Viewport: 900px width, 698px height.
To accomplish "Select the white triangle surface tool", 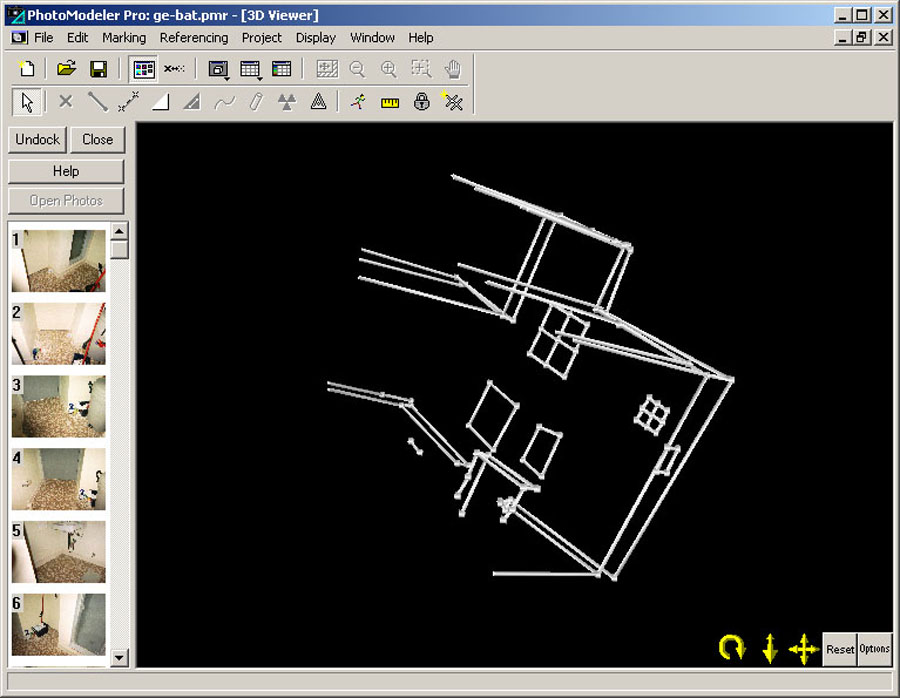I will click(x=161, y=102).
